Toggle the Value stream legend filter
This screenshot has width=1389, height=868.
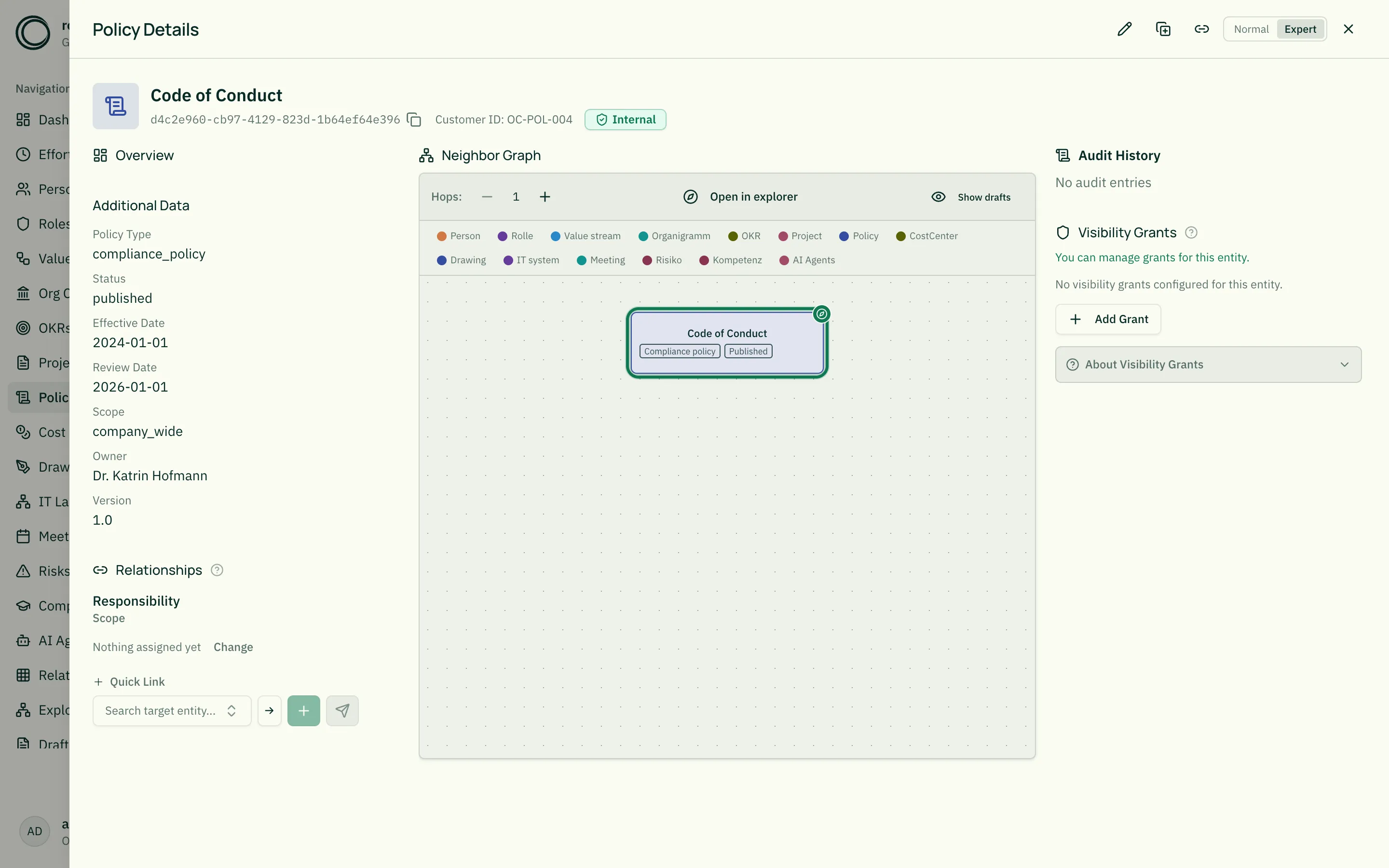(585, 236)
